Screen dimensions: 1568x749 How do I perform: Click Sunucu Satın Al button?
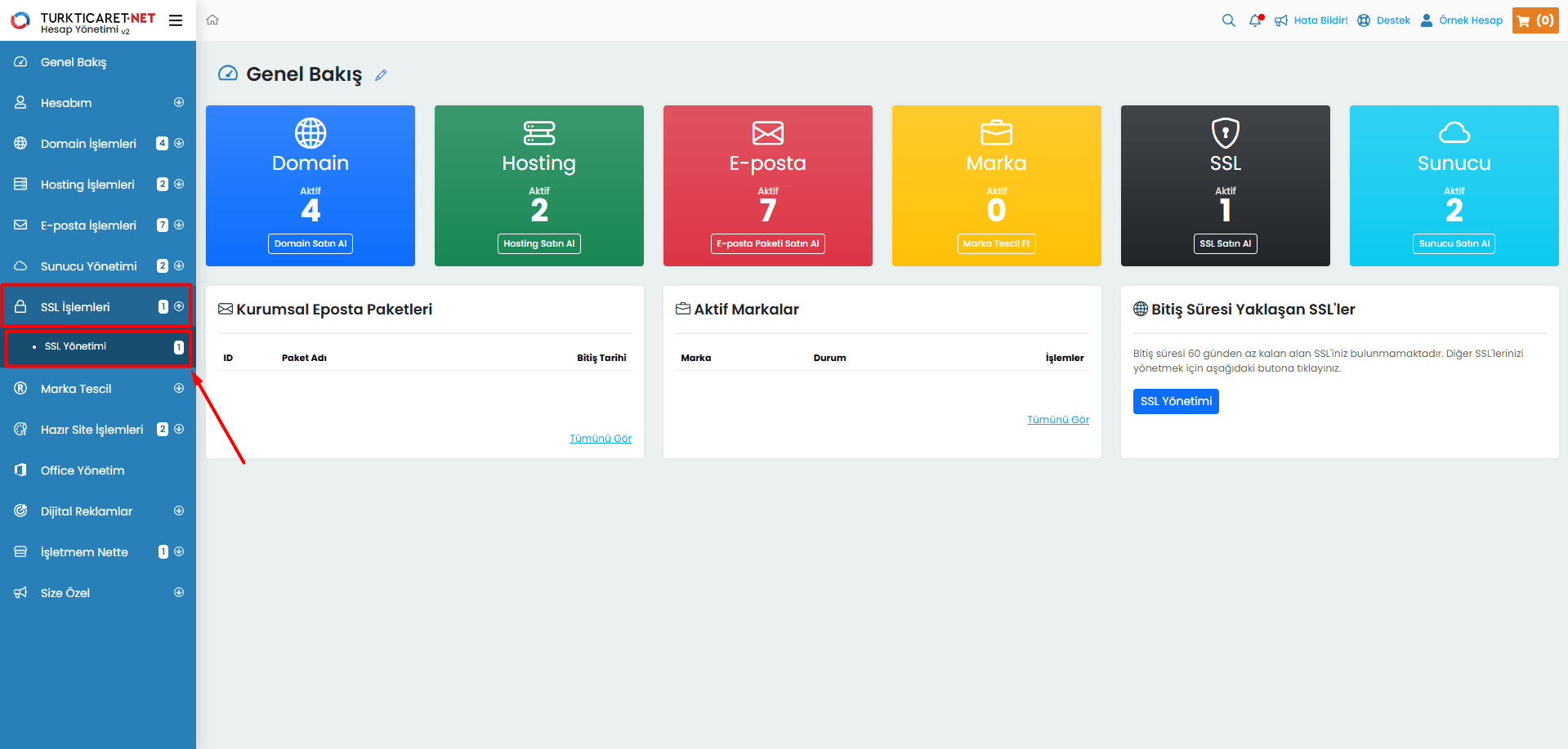1454,243
